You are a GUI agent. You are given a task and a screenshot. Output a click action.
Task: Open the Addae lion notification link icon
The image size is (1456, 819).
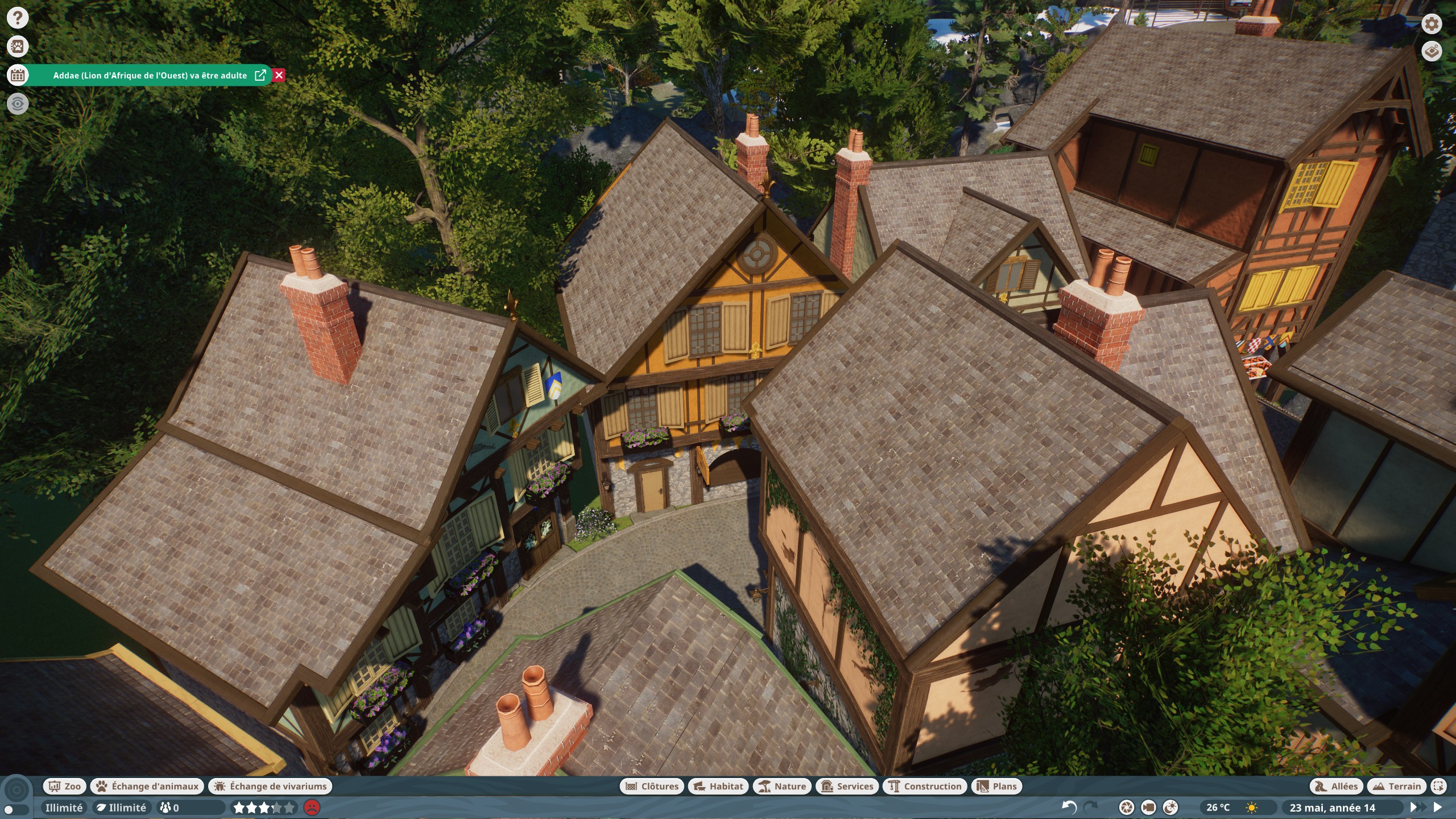click(x=260, y=75)
